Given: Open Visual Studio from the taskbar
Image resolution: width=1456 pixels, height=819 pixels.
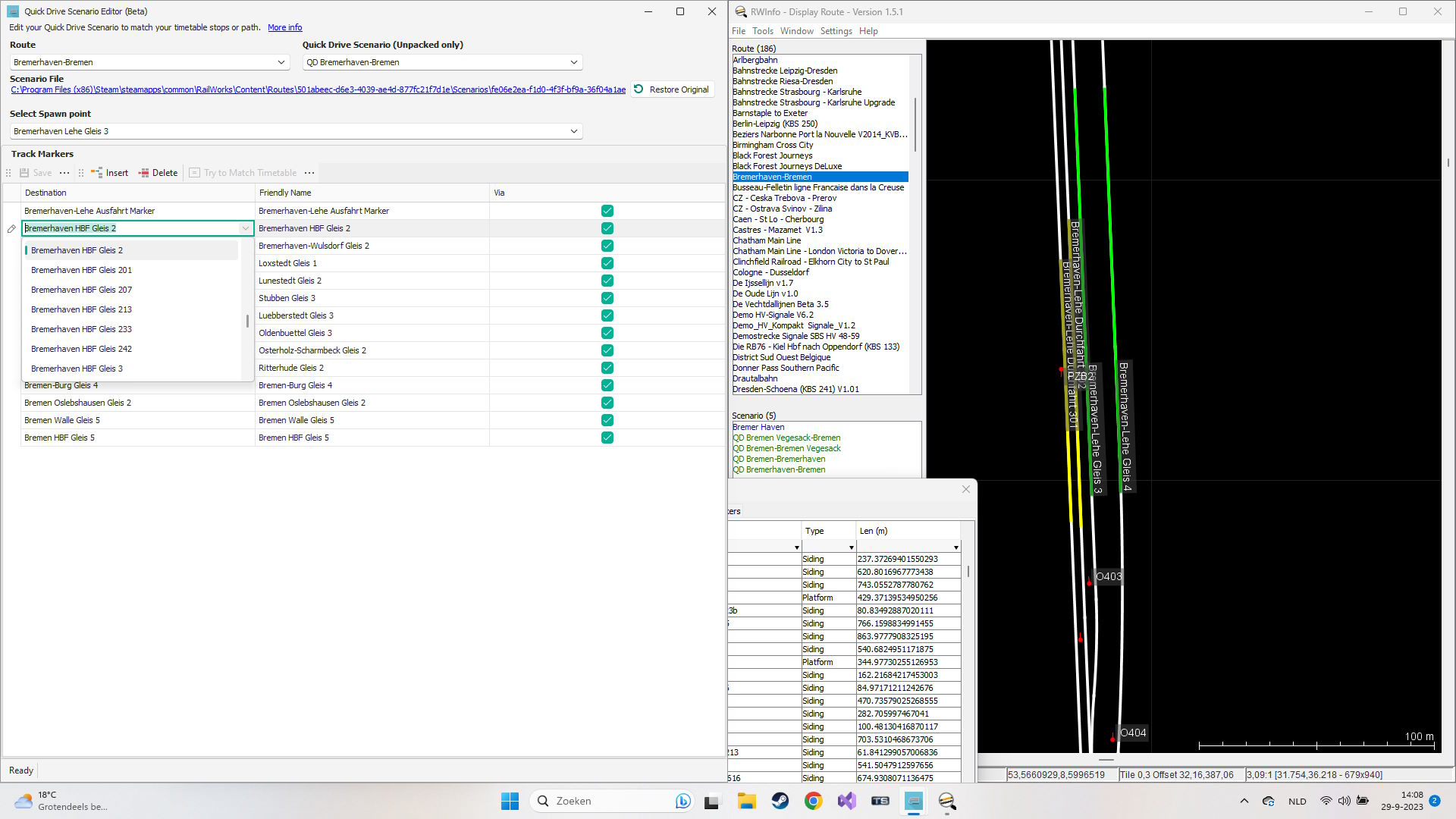Looking at the screenshot, I should [846, 801].
